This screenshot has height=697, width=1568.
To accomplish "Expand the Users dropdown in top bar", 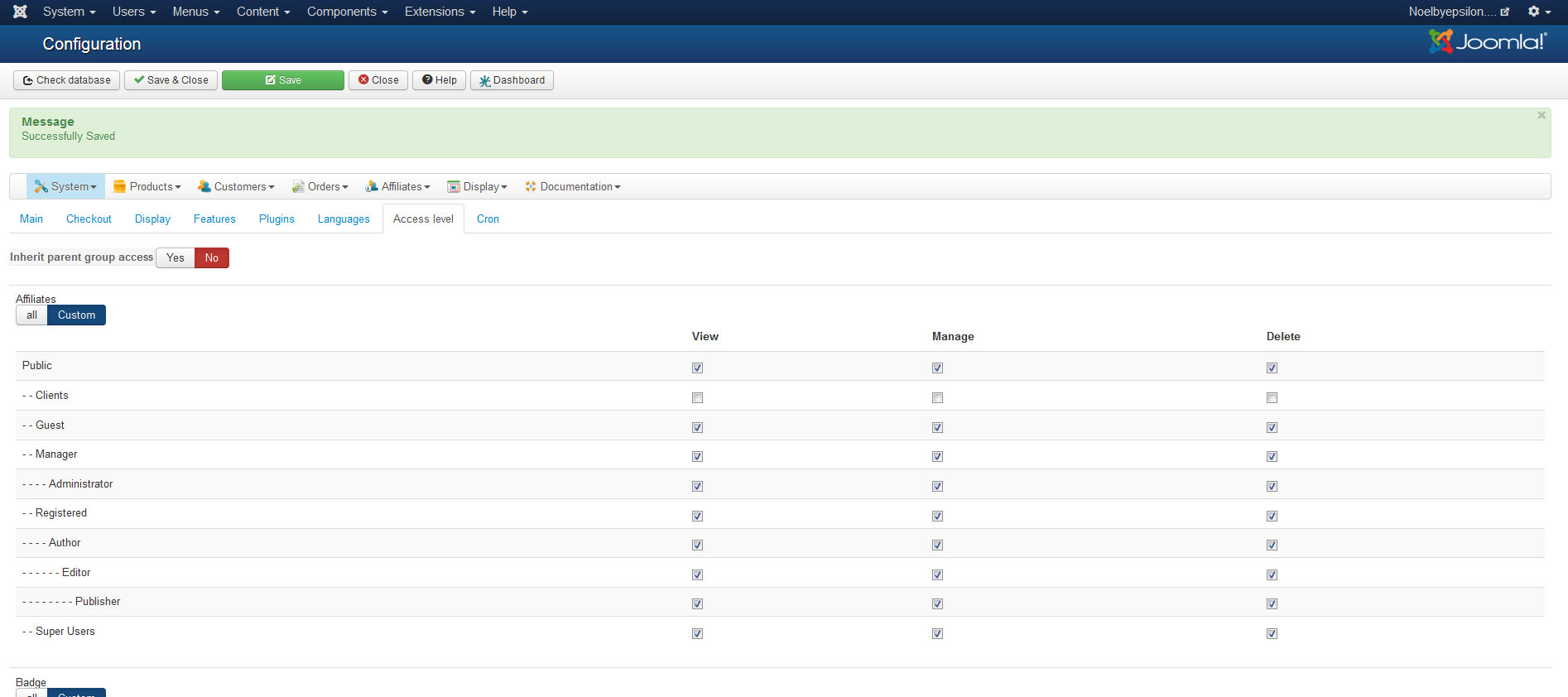I will [133, 12].
